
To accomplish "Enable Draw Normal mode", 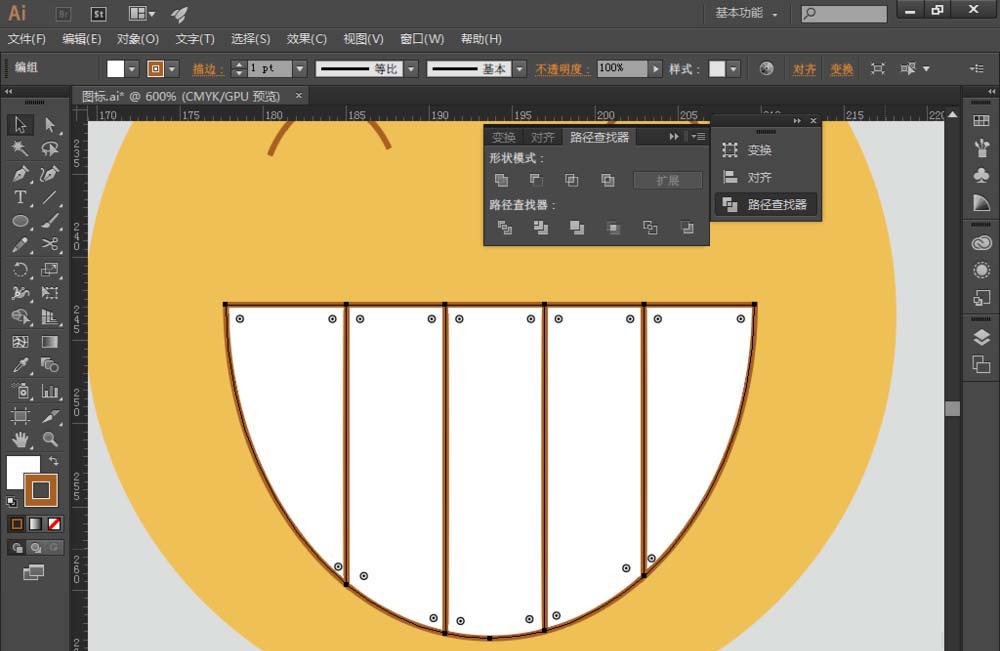I will point(17,548).
